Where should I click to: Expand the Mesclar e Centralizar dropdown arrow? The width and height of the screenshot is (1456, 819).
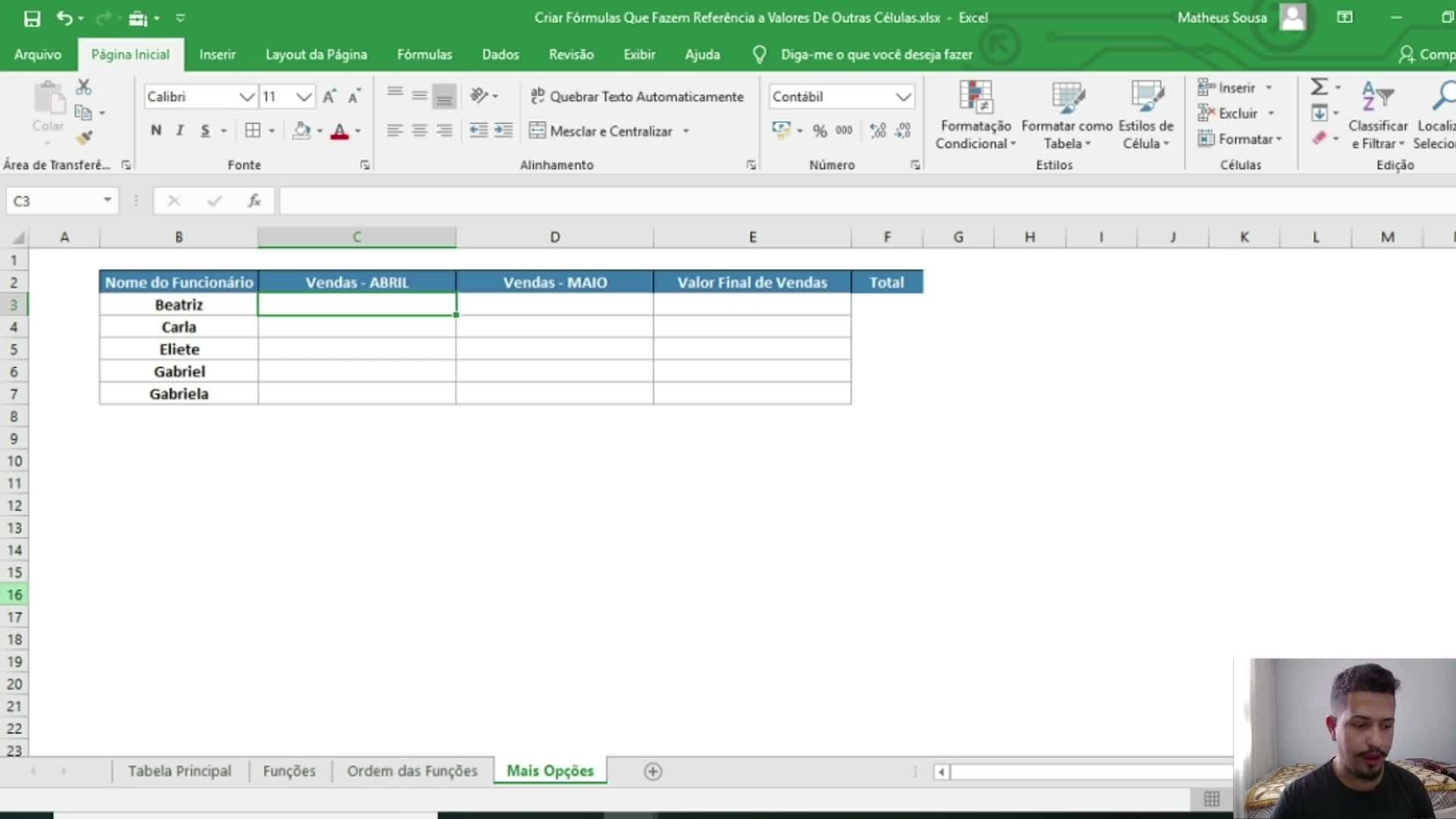pyautogui.click(x=686, y=131)
